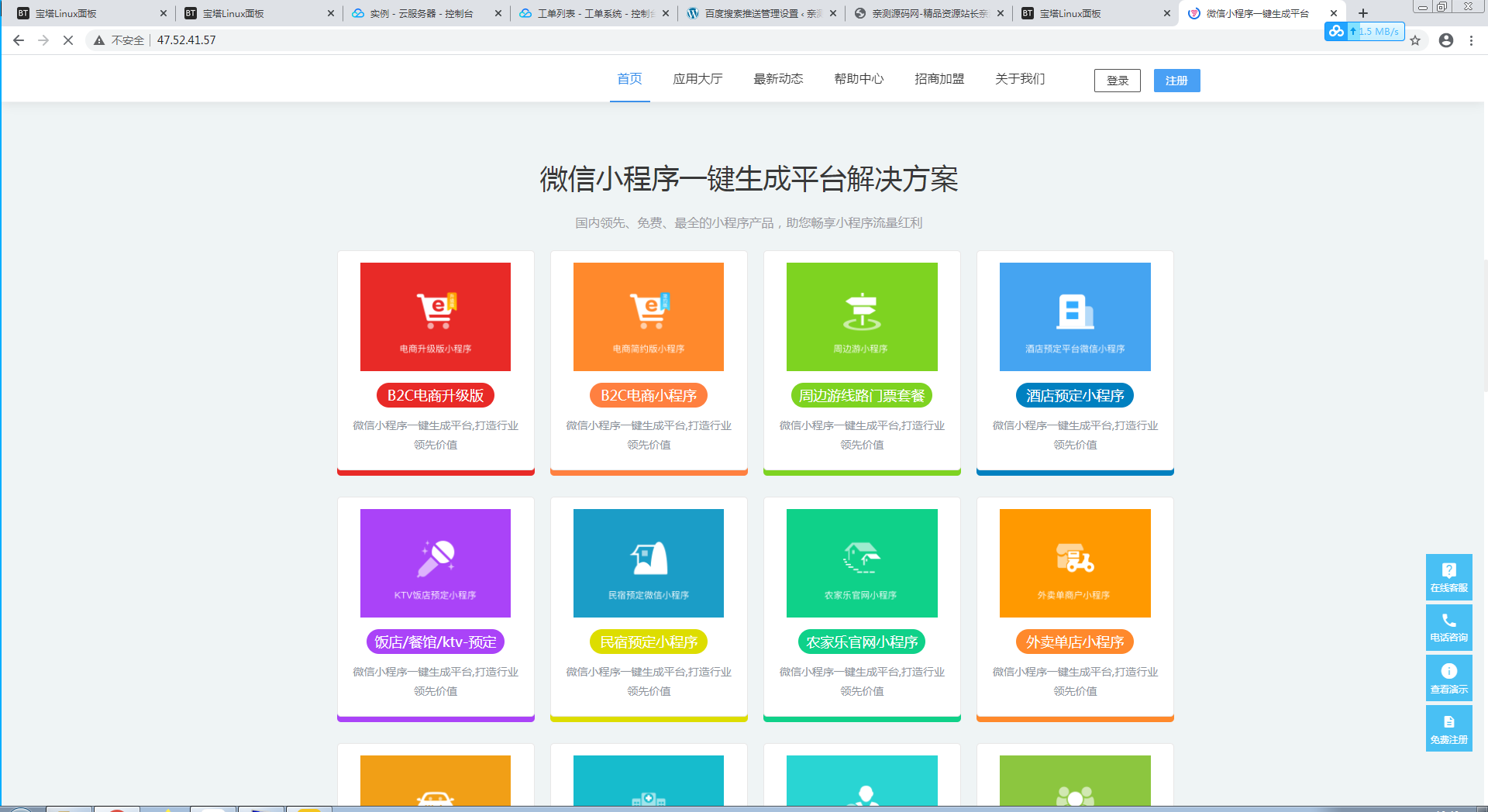1488x812 pixels.
Task: Click the 民宿预定小程序 label
Action: coord(649,642)
